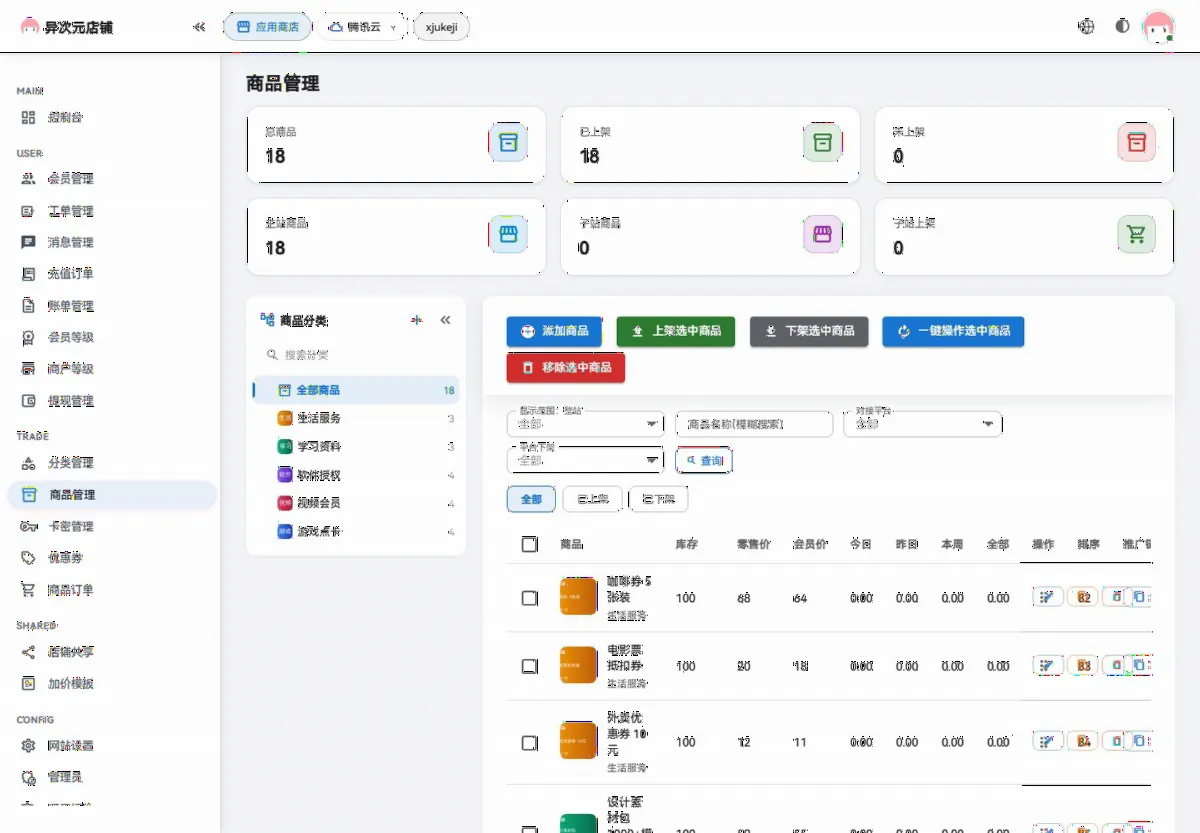Toggle the dark/light theme icon
The image size is (1200, 833).
pos(1122,27)
